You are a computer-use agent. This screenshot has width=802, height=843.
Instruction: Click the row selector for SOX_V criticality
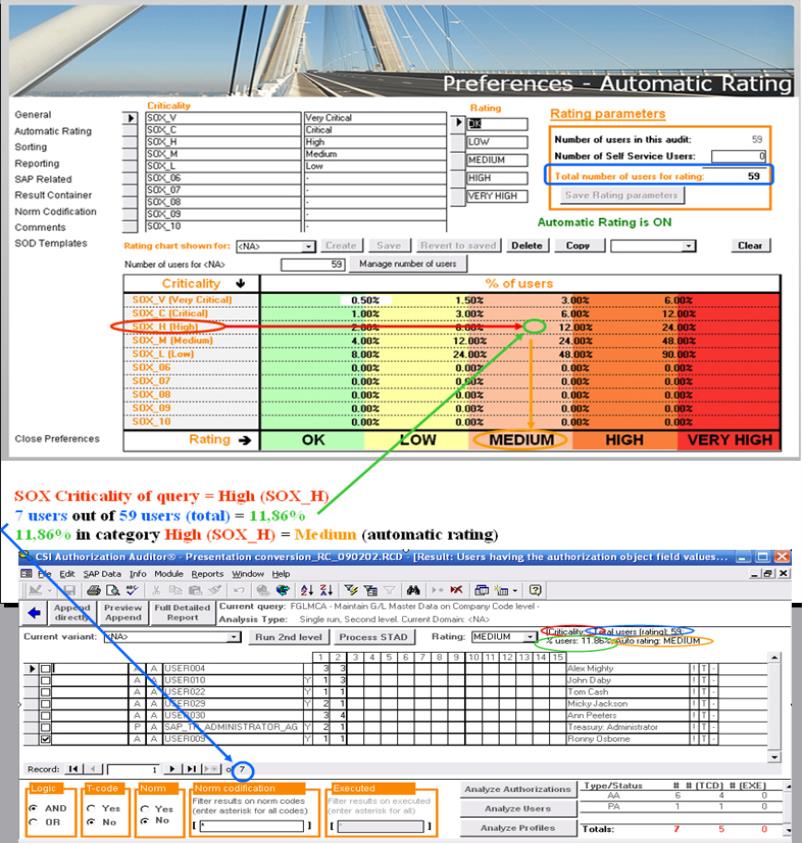[x=130, y=118]
